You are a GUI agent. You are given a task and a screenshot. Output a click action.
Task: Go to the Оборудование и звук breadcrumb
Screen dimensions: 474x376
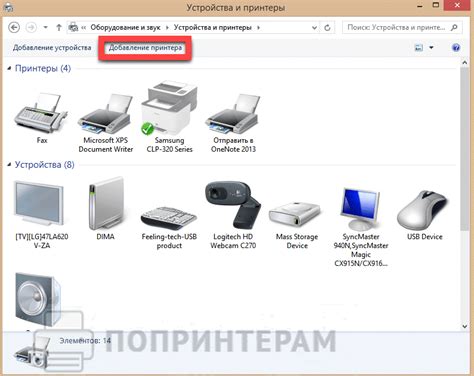tap(125, 27)
